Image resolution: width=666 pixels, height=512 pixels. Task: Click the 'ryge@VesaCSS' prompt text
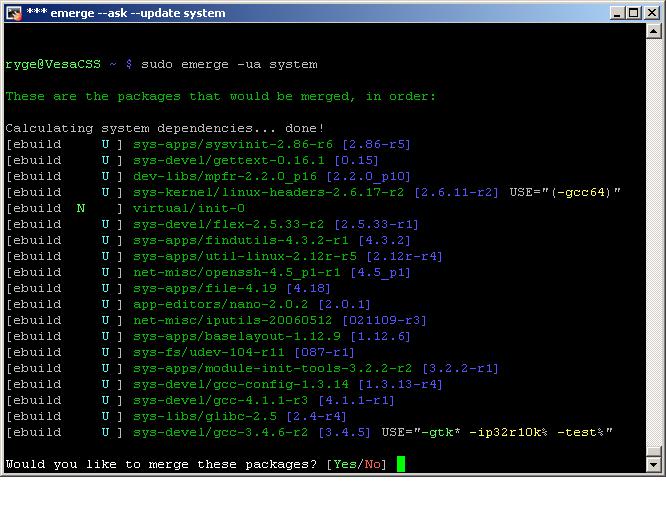(53, 64)
